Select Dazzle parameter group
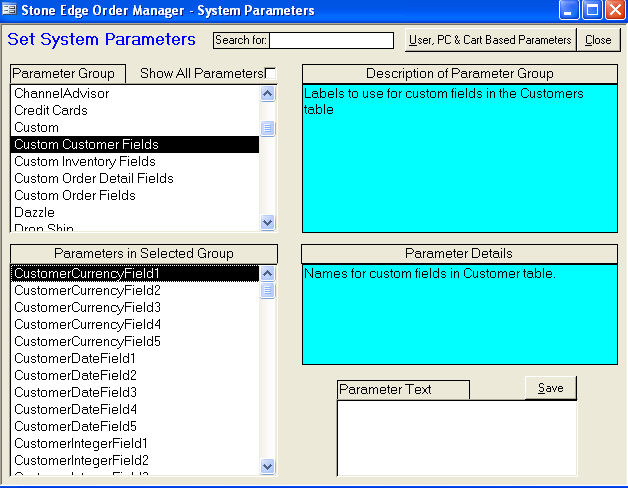Image resolution: width=628 pixels, height=488 pixels. pos(135,212)
